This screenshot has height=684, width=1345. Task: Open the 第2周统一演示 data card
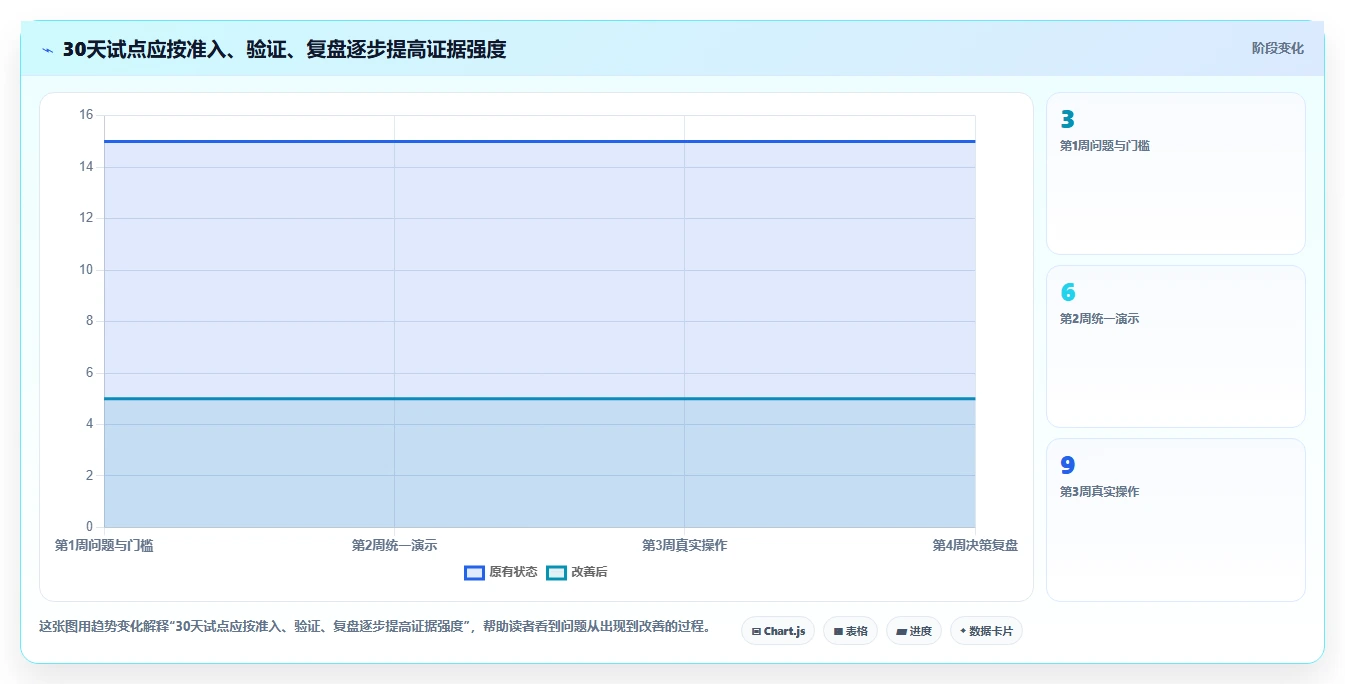click(x=1175, y=347)
